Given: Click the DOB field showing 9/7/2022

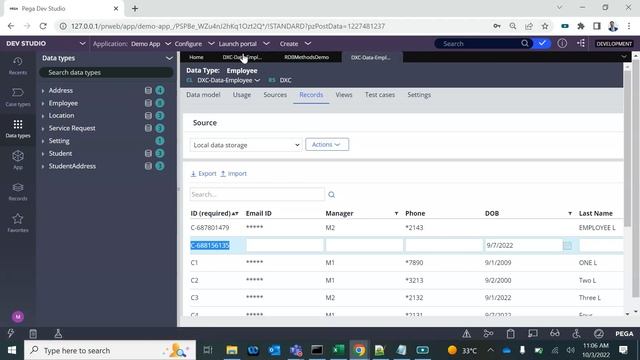Looking at the screenshot, I should (524, 245).
